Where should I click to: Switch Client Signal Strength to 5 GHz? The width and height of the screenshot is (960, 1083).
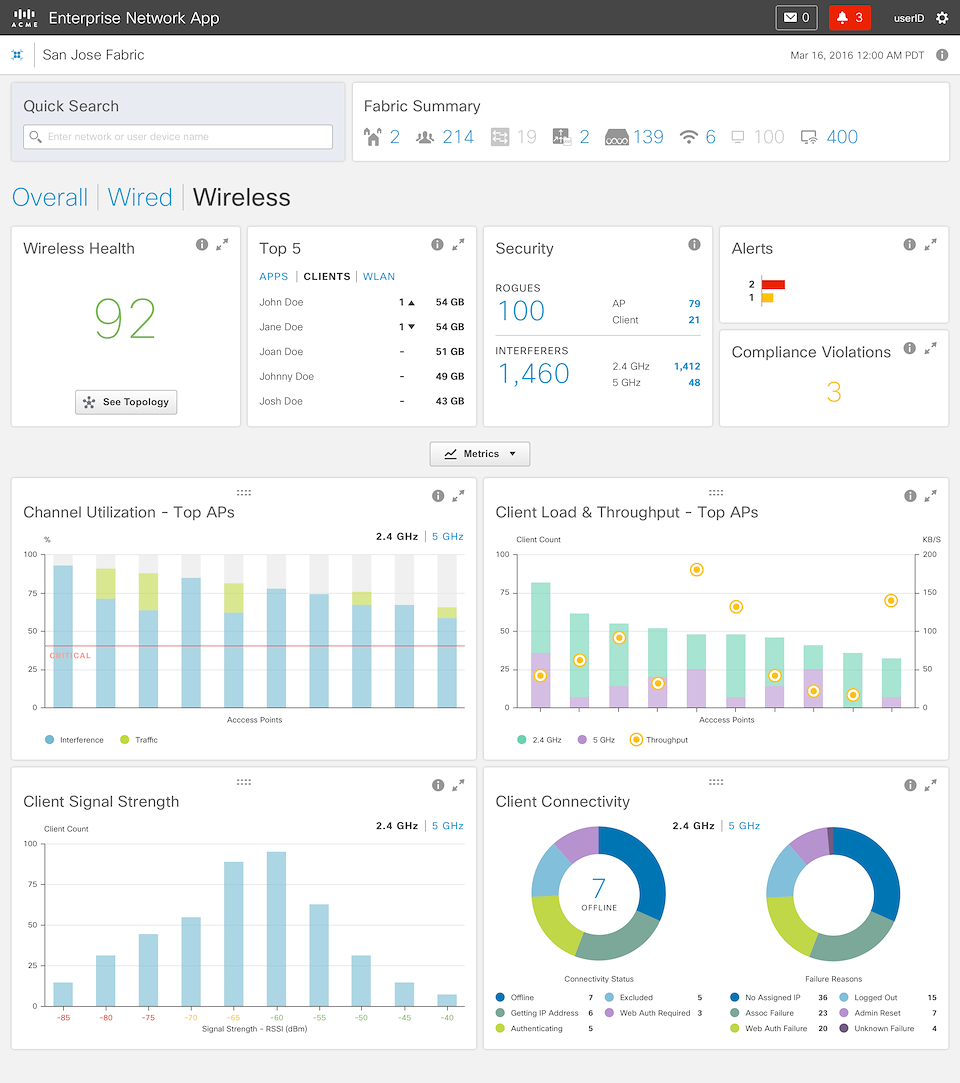(x=448, y=826)
